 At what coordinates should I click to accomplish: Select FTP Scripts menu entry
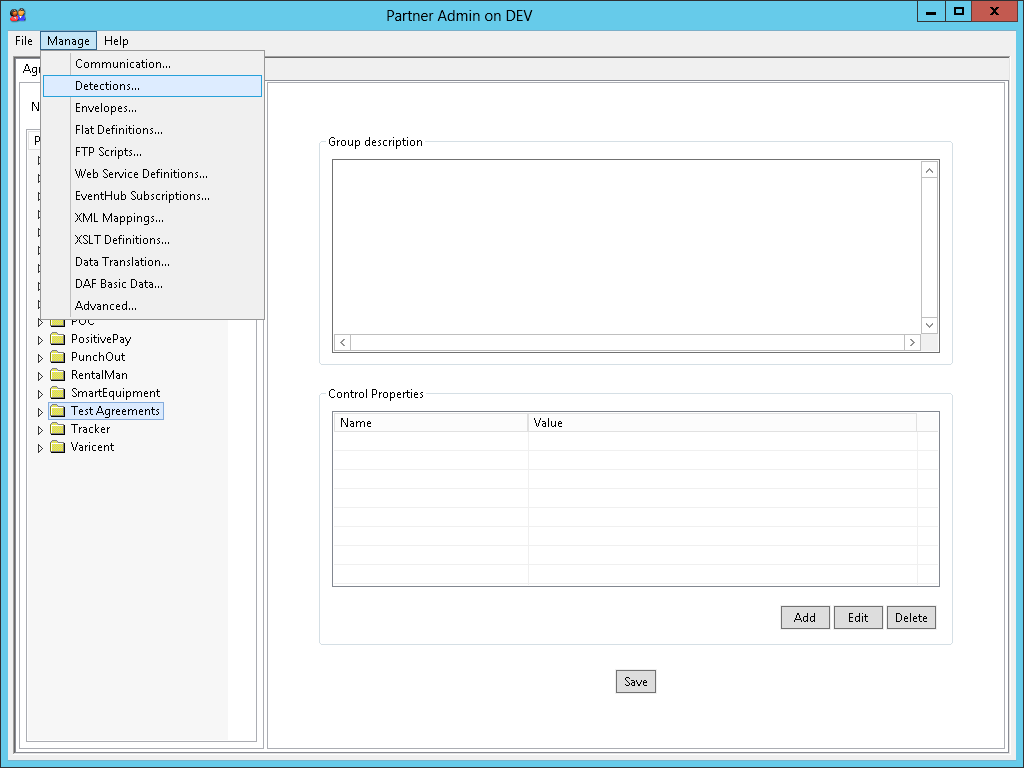pyautogui.click(x=108, y=152)
